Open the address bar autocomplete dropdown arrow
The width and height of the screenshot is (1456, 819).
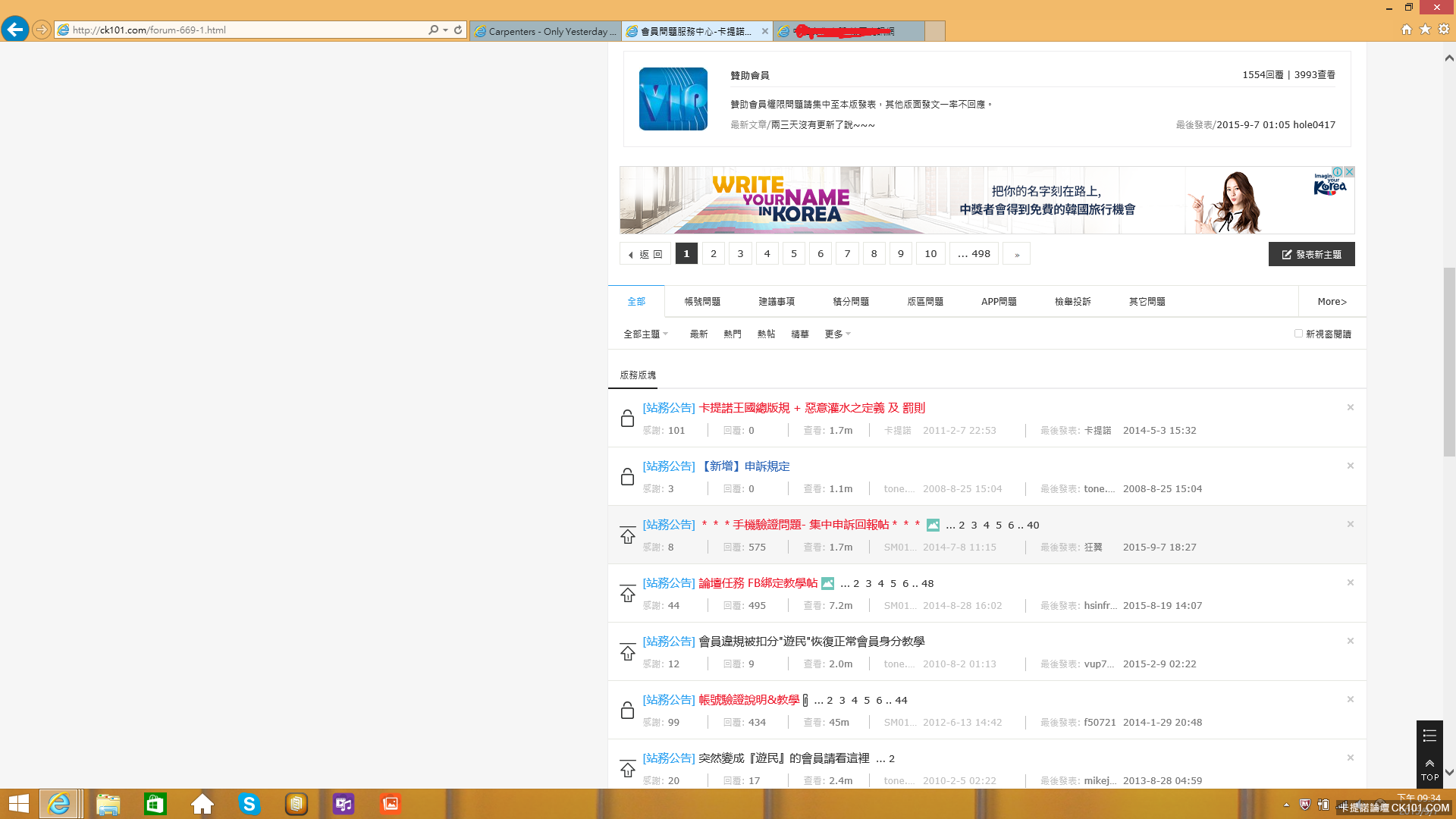pos(445,30)
